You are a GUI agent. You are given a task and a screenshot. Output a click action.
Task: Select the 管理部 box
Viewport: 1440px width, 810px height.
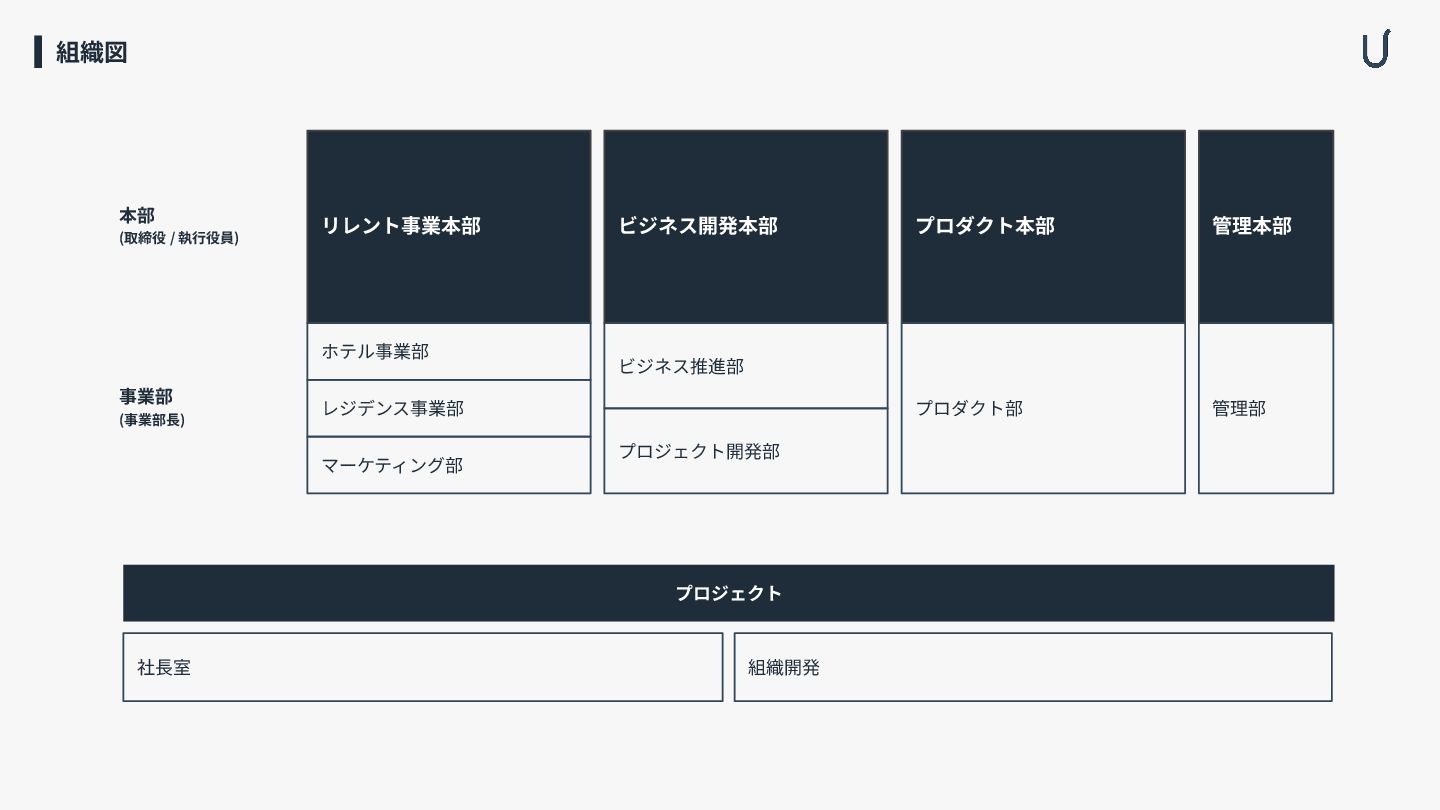pyautogui.click(x=1265, y=408)
